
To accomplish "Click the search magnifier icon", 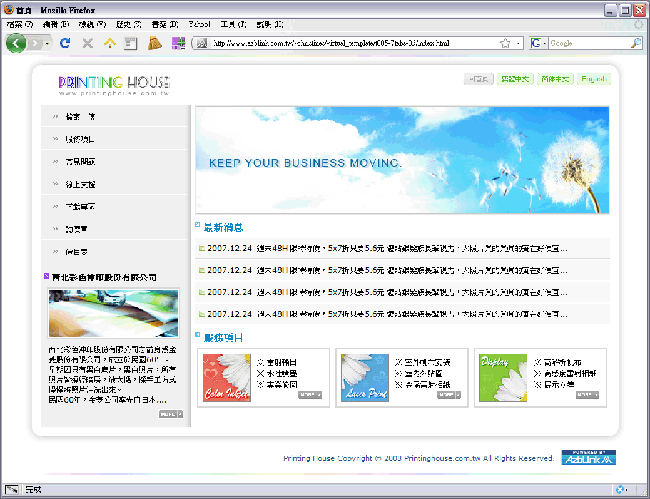I will pos(636,43).
